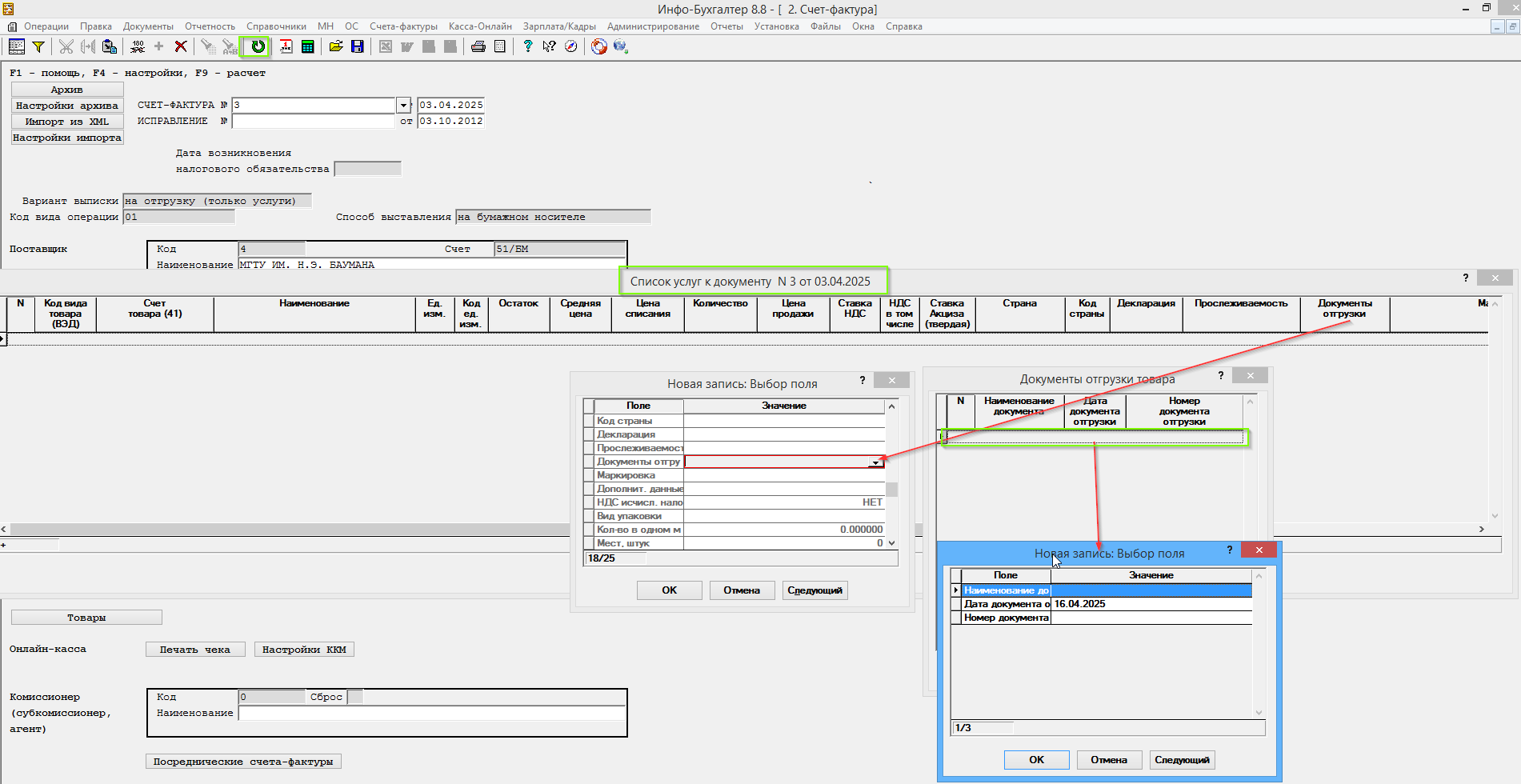This screenshot has width=1521, height=784.
Task: Click the flashlight A-B replace icon
Action: click(230, 46)
